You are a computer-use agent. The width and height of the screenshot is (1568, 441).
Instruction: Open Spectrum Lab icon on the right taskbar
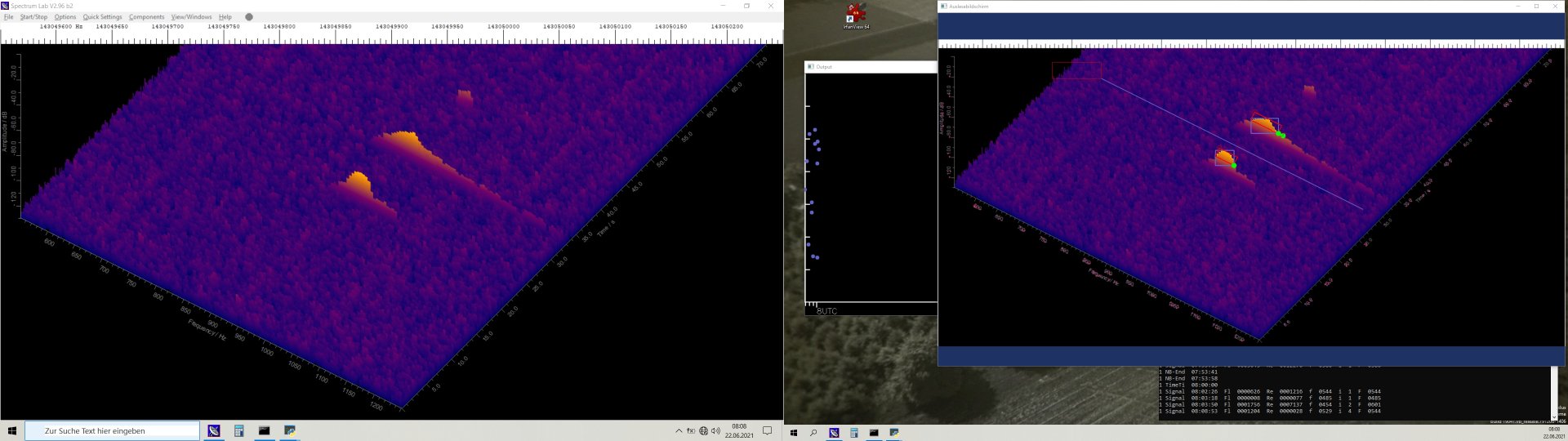[x=834, y=433]
